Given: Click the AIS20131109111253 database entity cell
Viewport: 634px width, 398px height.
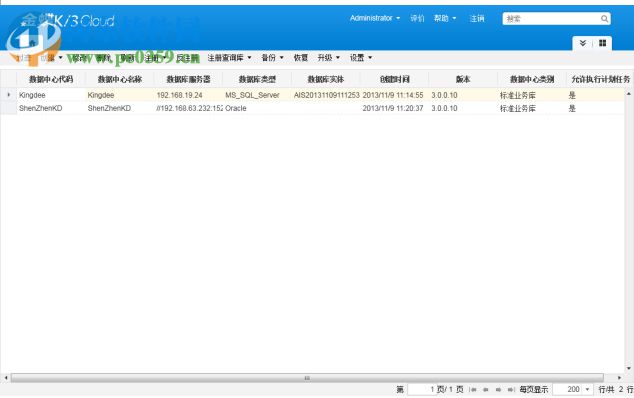Looking at the screenshot, I should 326,95.
